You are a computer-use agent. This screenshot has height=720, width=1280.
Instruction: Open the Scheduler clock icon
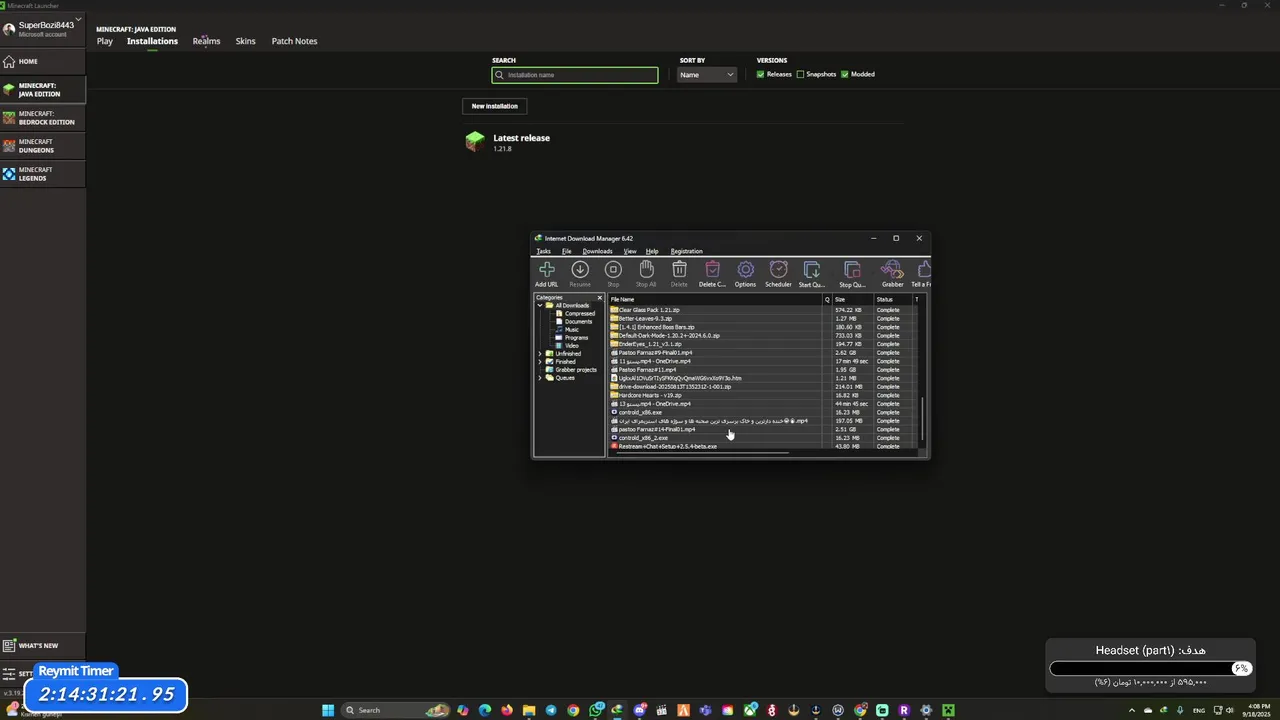778,274
